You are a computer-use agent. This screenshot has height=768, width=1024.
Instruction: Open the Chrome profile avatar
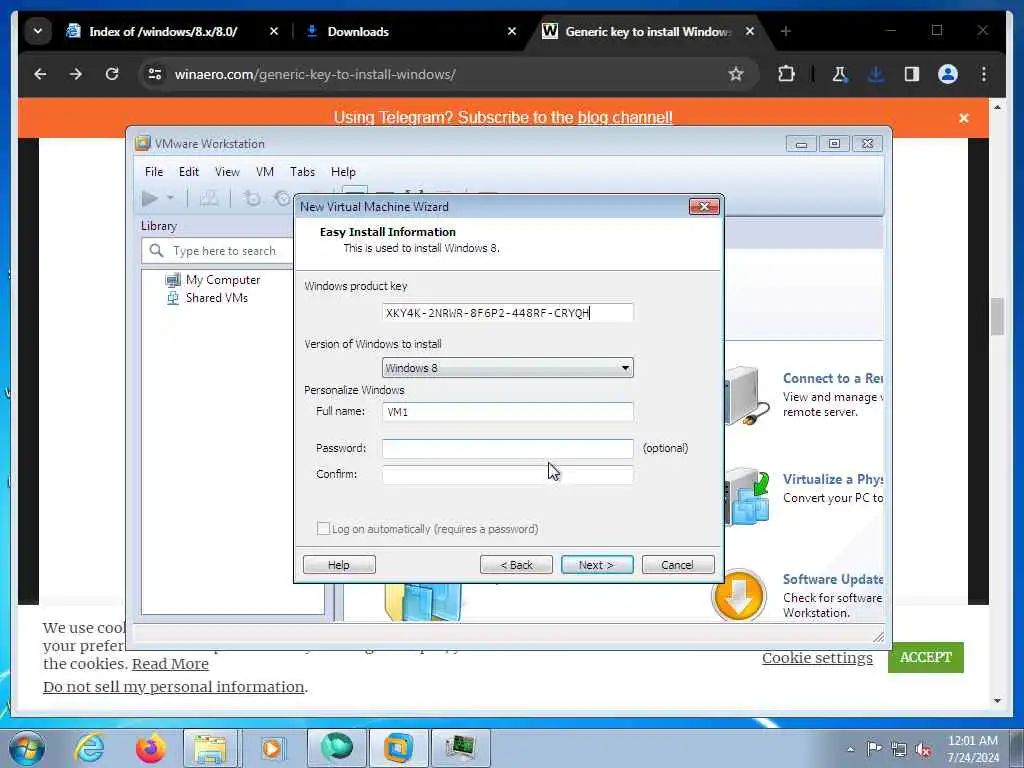(x=948, y=74)
